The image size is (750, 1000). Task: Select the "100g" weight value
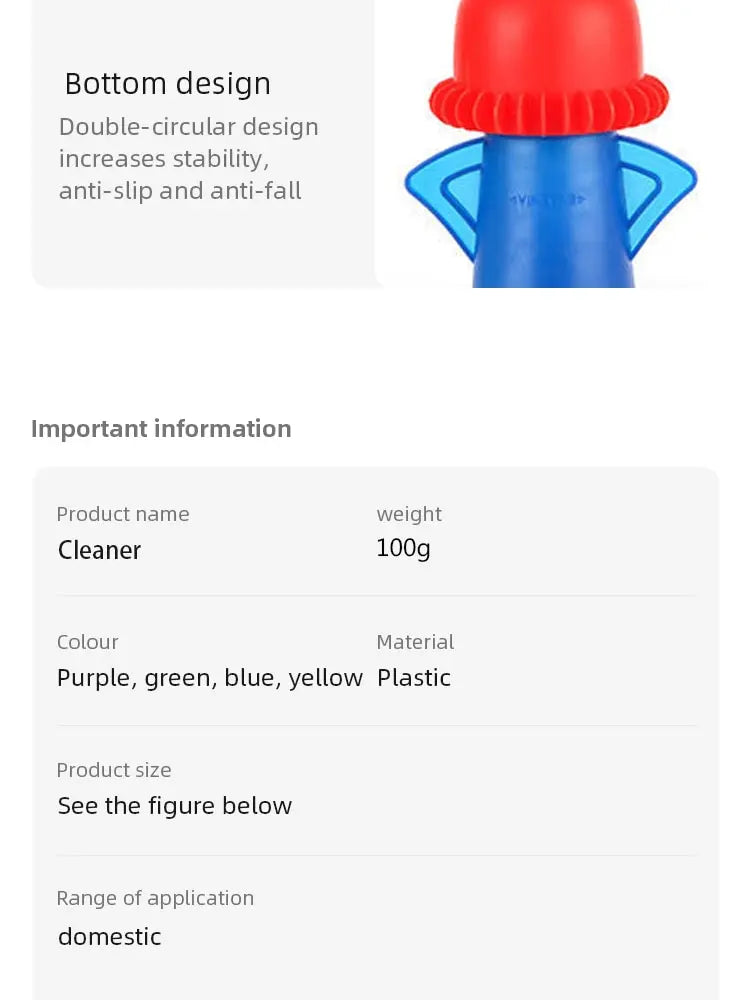point(403,548)
